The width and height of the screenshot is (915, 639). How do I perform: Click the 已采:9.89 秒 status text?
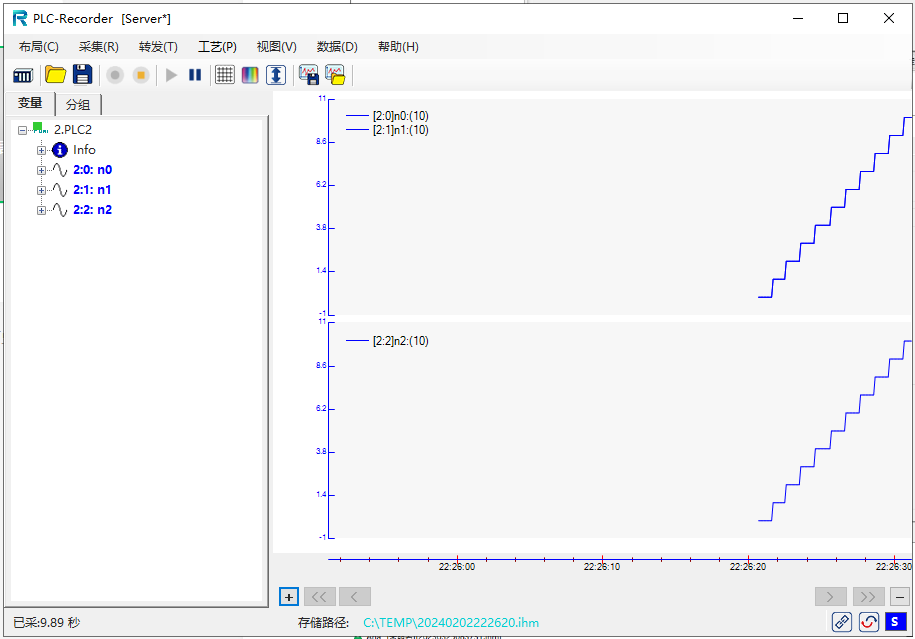47,623
